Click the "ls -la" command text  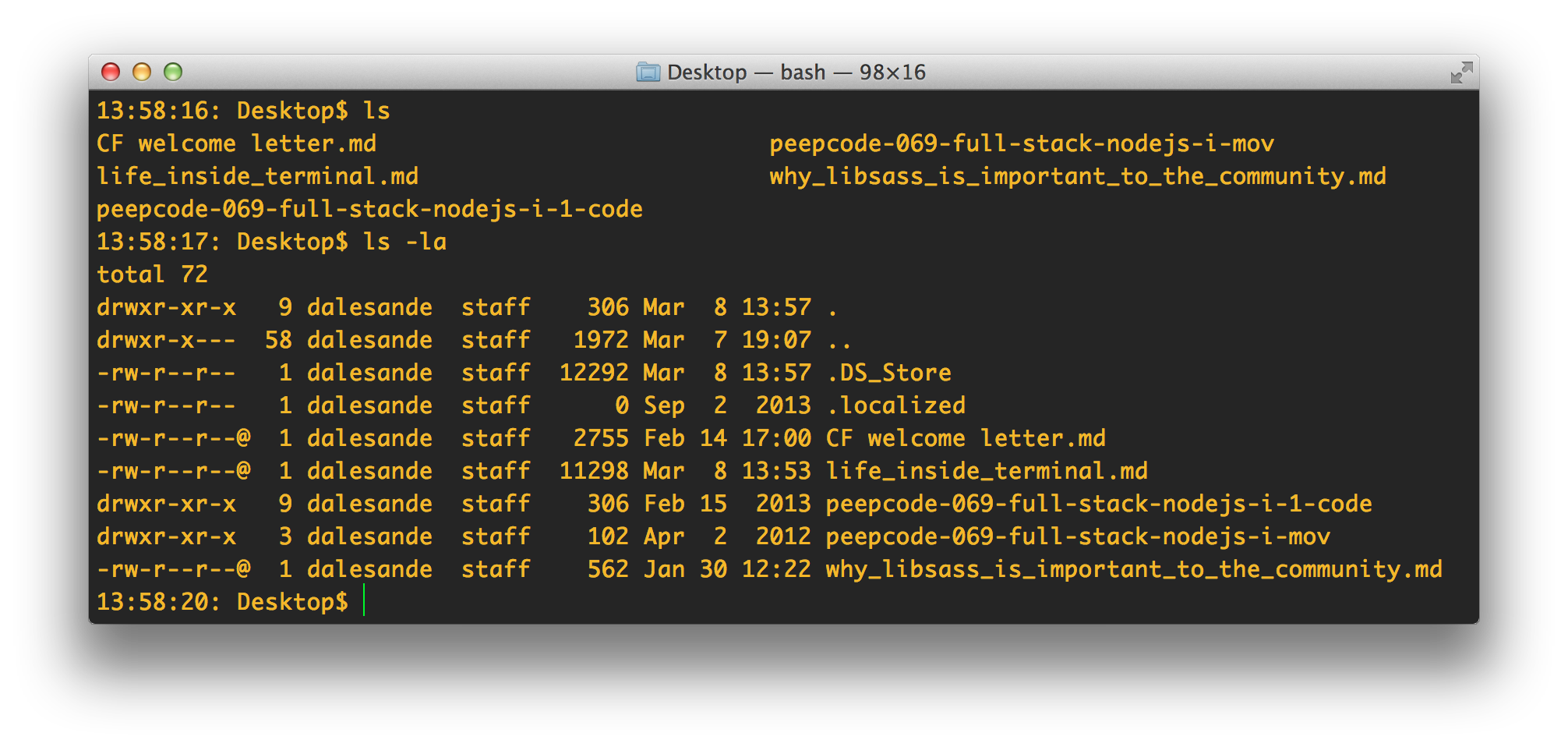pyautogui.click(x=404, y=242)
